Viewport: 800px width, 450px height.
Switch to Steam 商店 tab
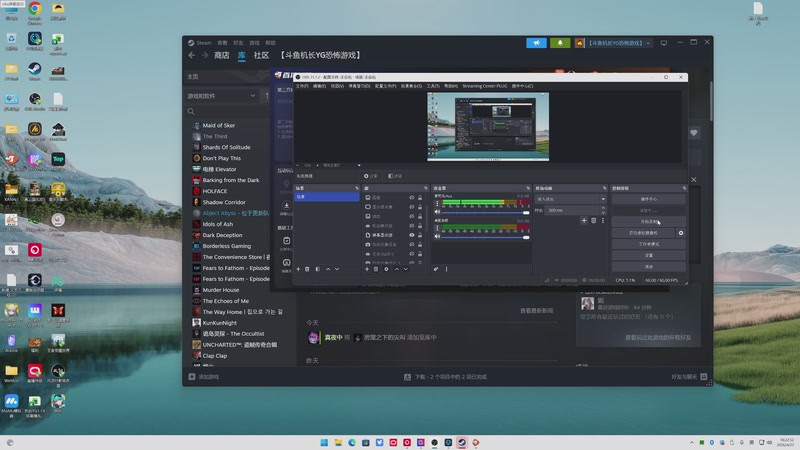pyautogui.click(x=221, y=55)
